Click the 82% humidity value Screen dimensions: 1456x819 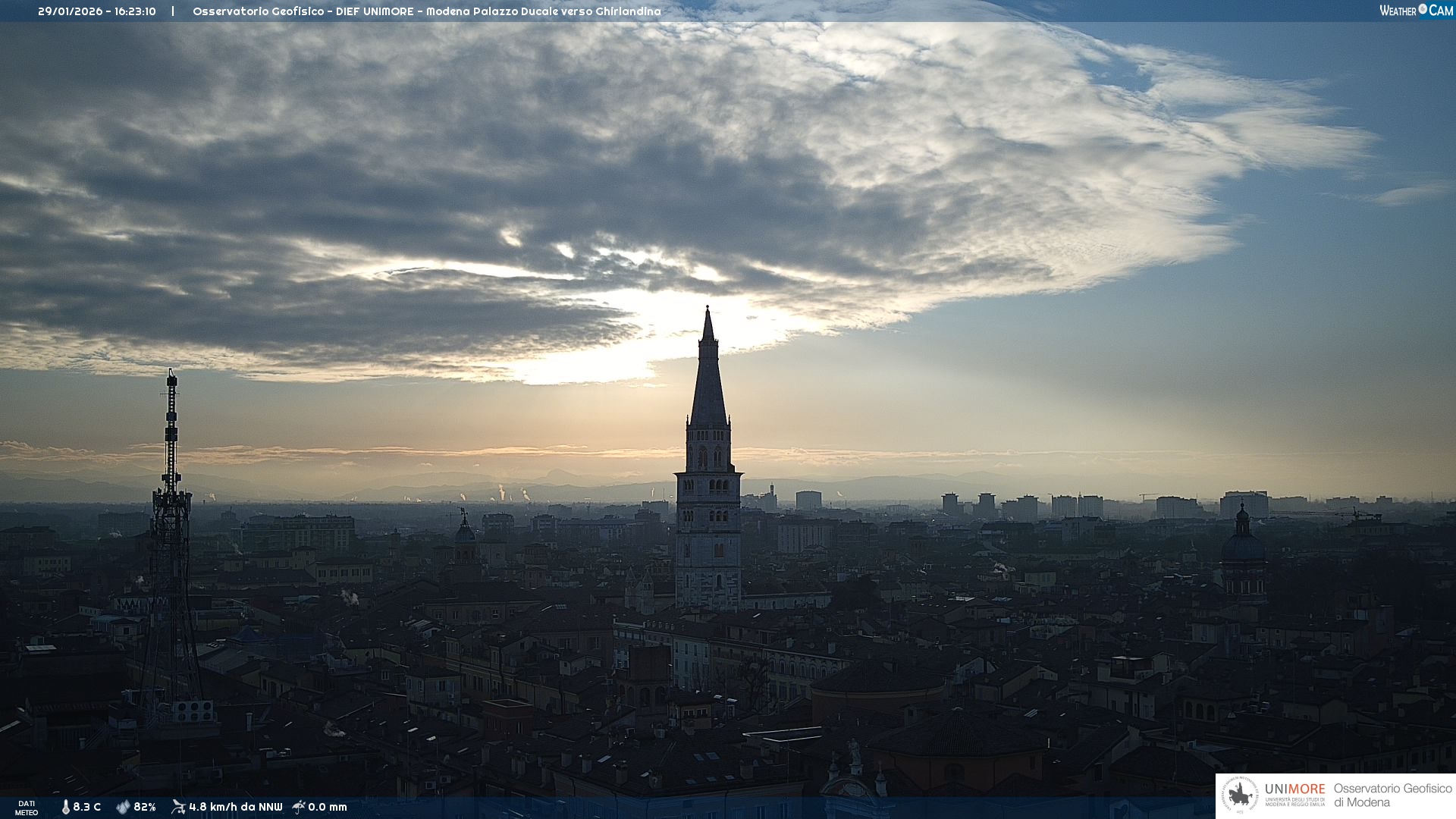(x=144, y=807)
